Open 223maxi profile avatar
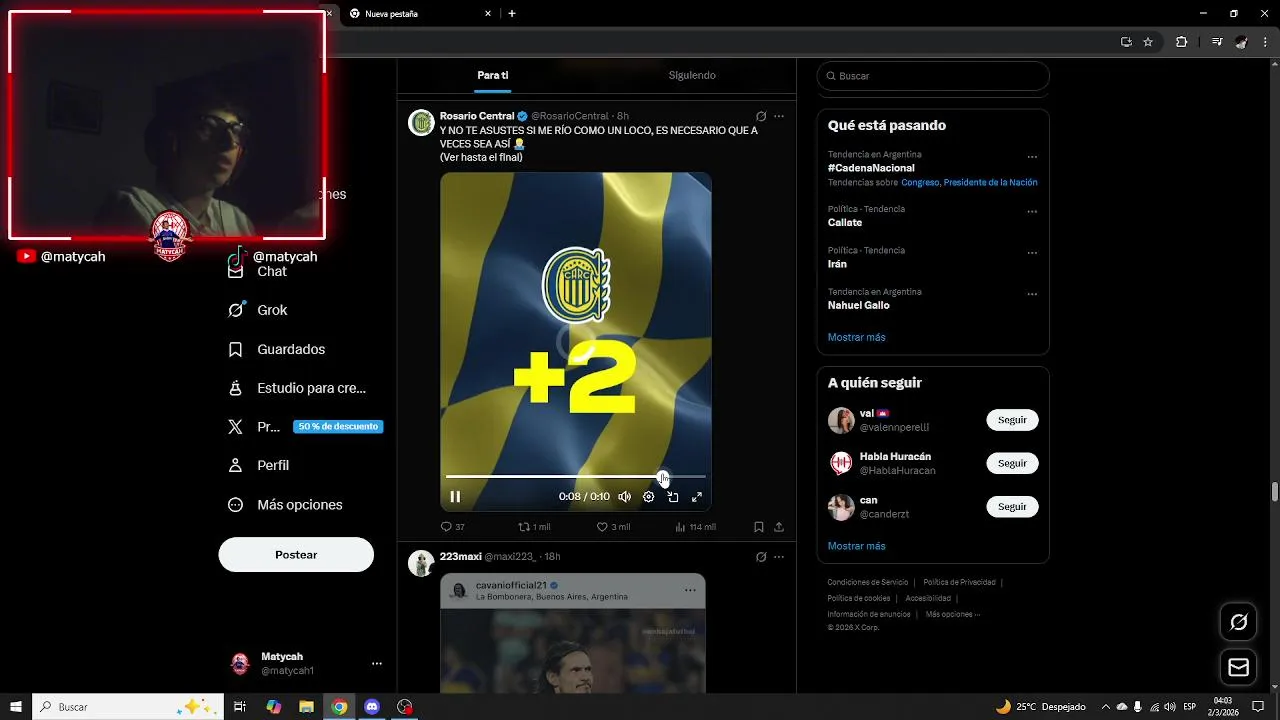1280x720 pixels. [x=421, y=563]
